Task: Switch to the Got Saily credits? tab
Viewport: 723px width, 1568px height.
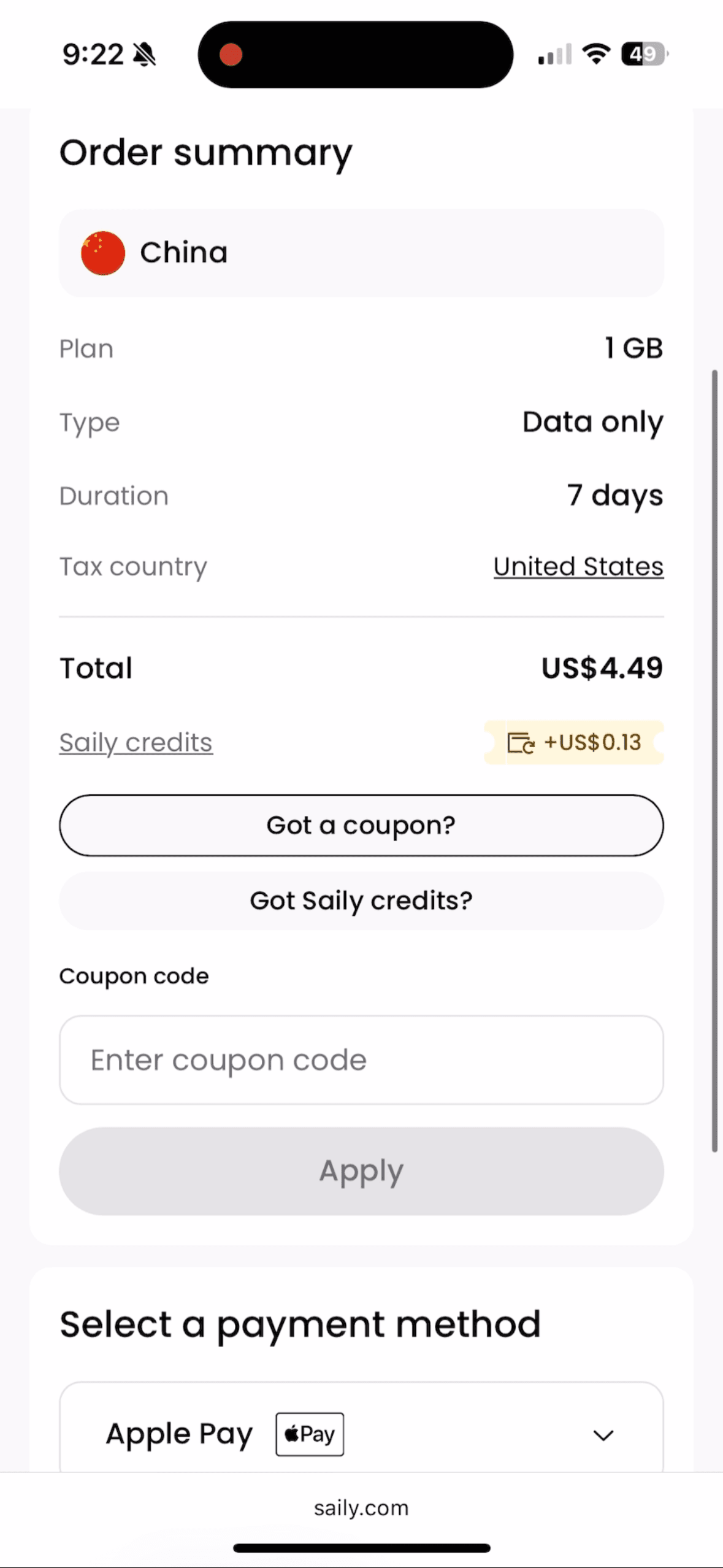Action: coord(361,901)
